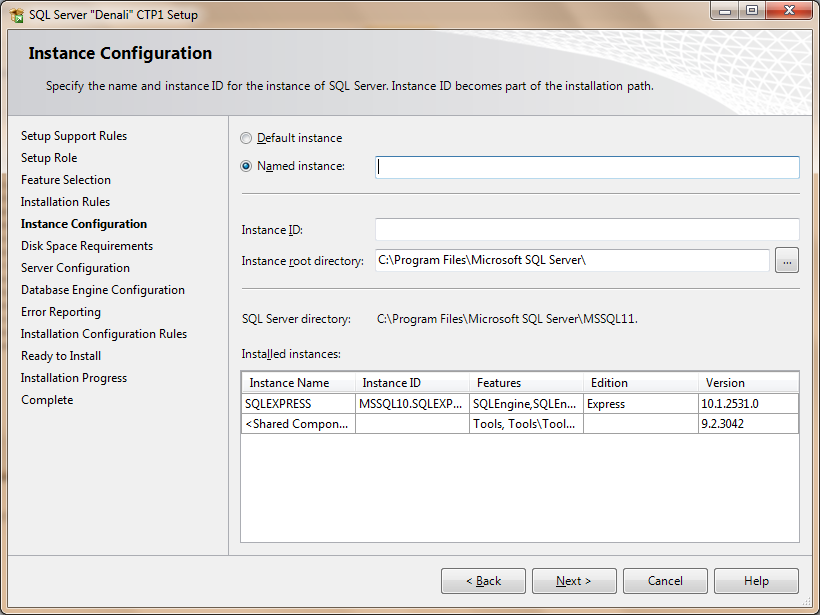Open the browse (...) button for root directory
This screenshot has width=820, height=615.
coord(787,260)
